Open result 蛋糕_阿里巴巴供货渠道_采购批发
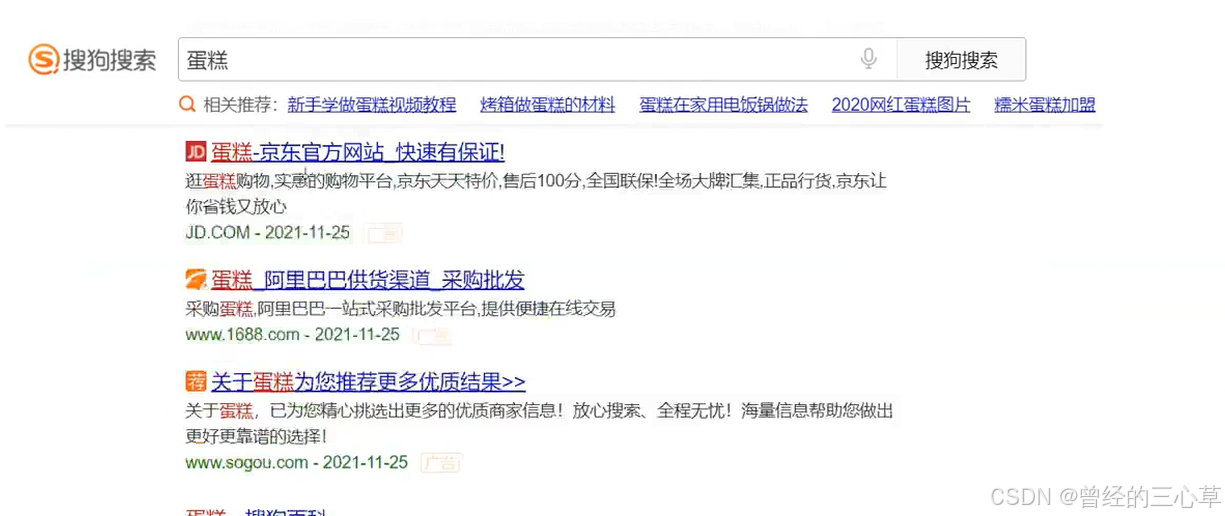The width and height of the screenshot is (1225, 516). click(368, 280)
